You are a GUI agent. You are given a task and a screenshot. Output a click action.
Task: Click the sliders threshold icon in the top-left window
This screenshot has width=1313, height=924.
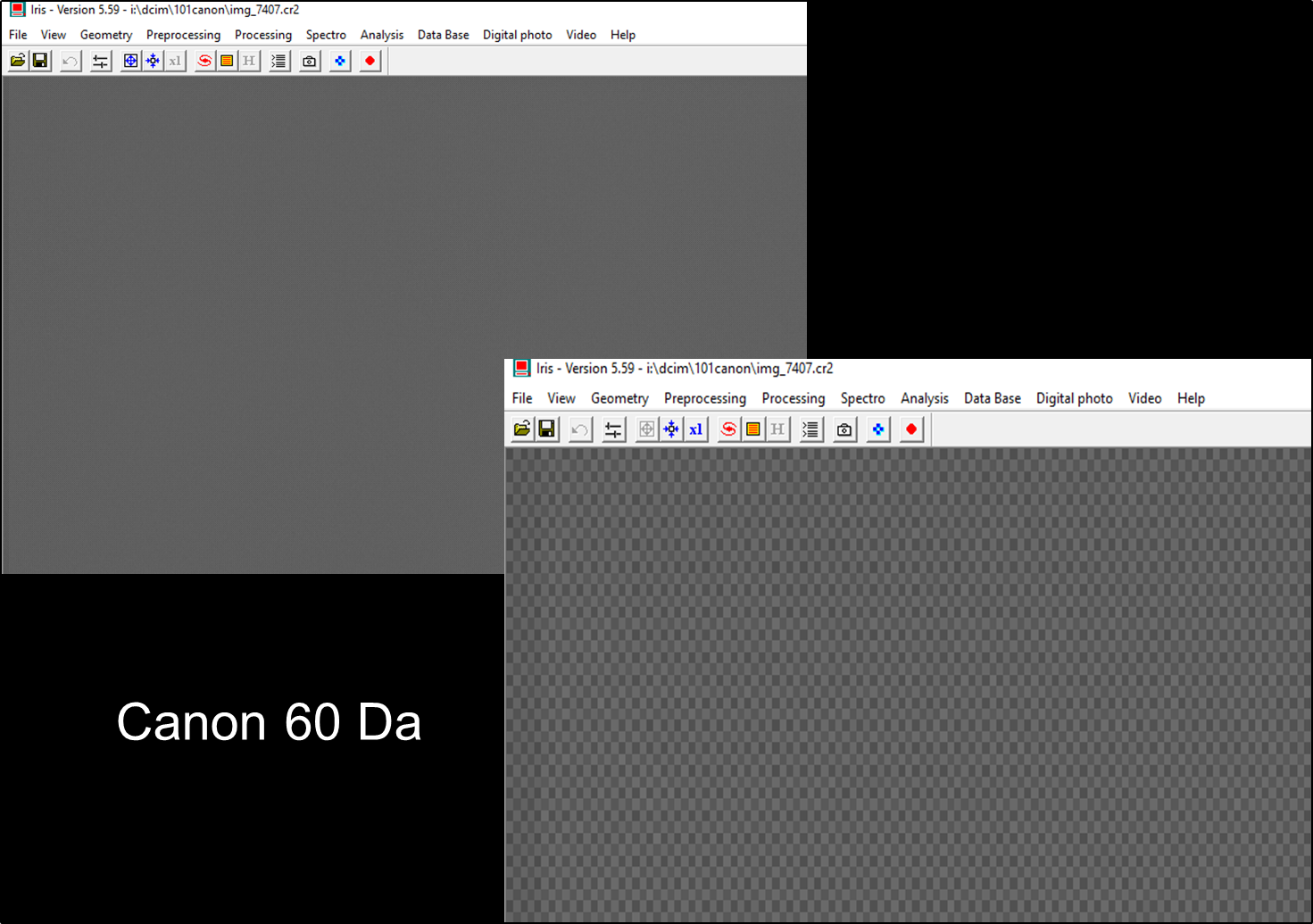(101, 61)
